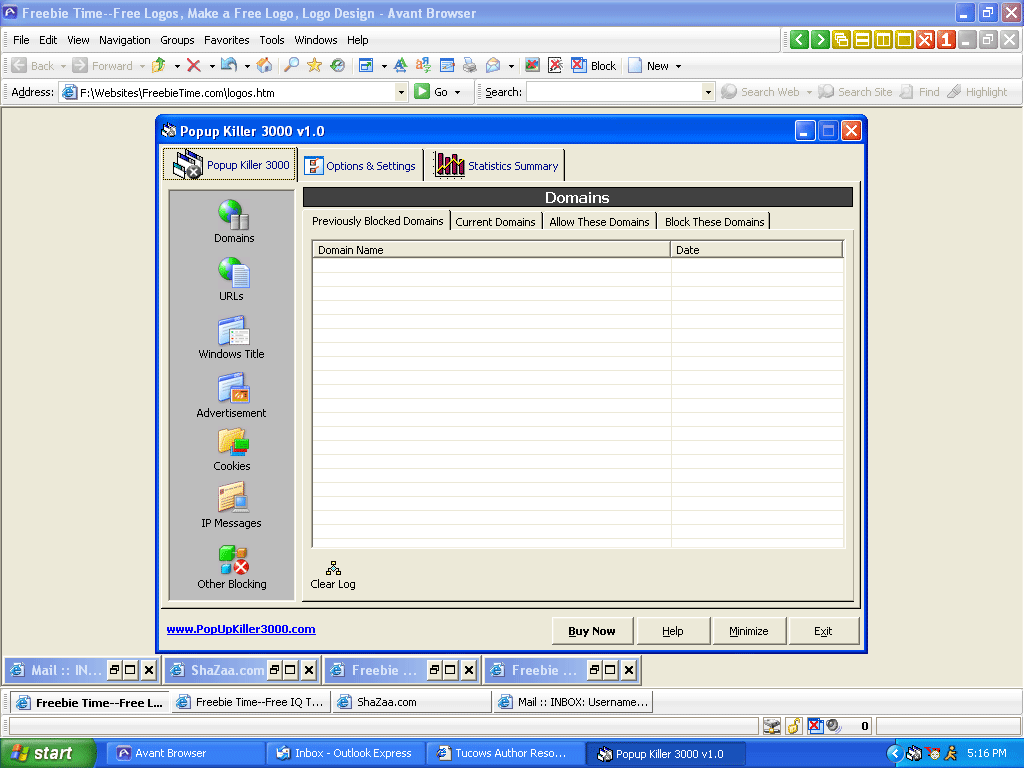
Task: Click the Print icon in browser toolbar
Action: click(470, 65)
